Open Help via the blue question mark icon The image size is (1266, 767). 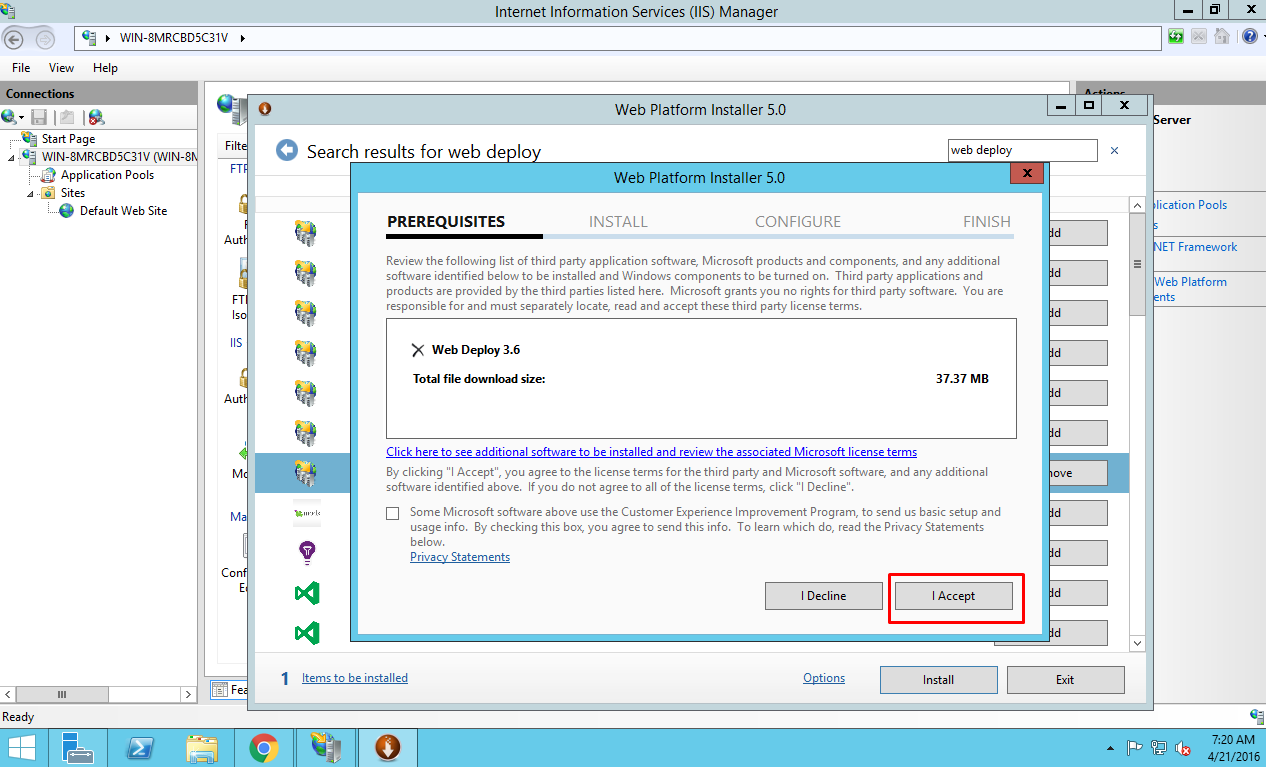(1249, 37)
